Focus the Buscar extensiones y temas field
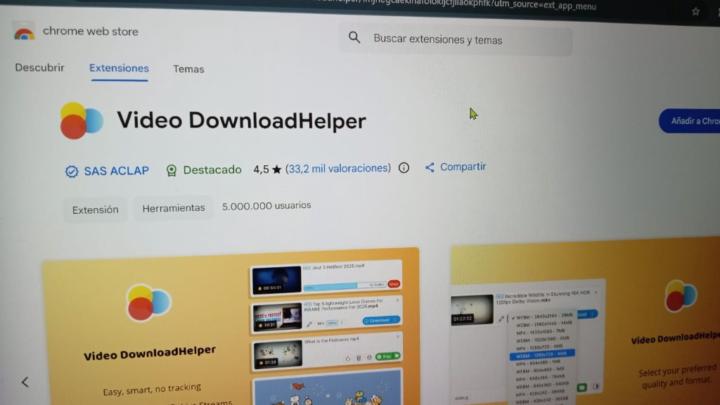Viewport: 720px width, 405px height. coord(456,40)
